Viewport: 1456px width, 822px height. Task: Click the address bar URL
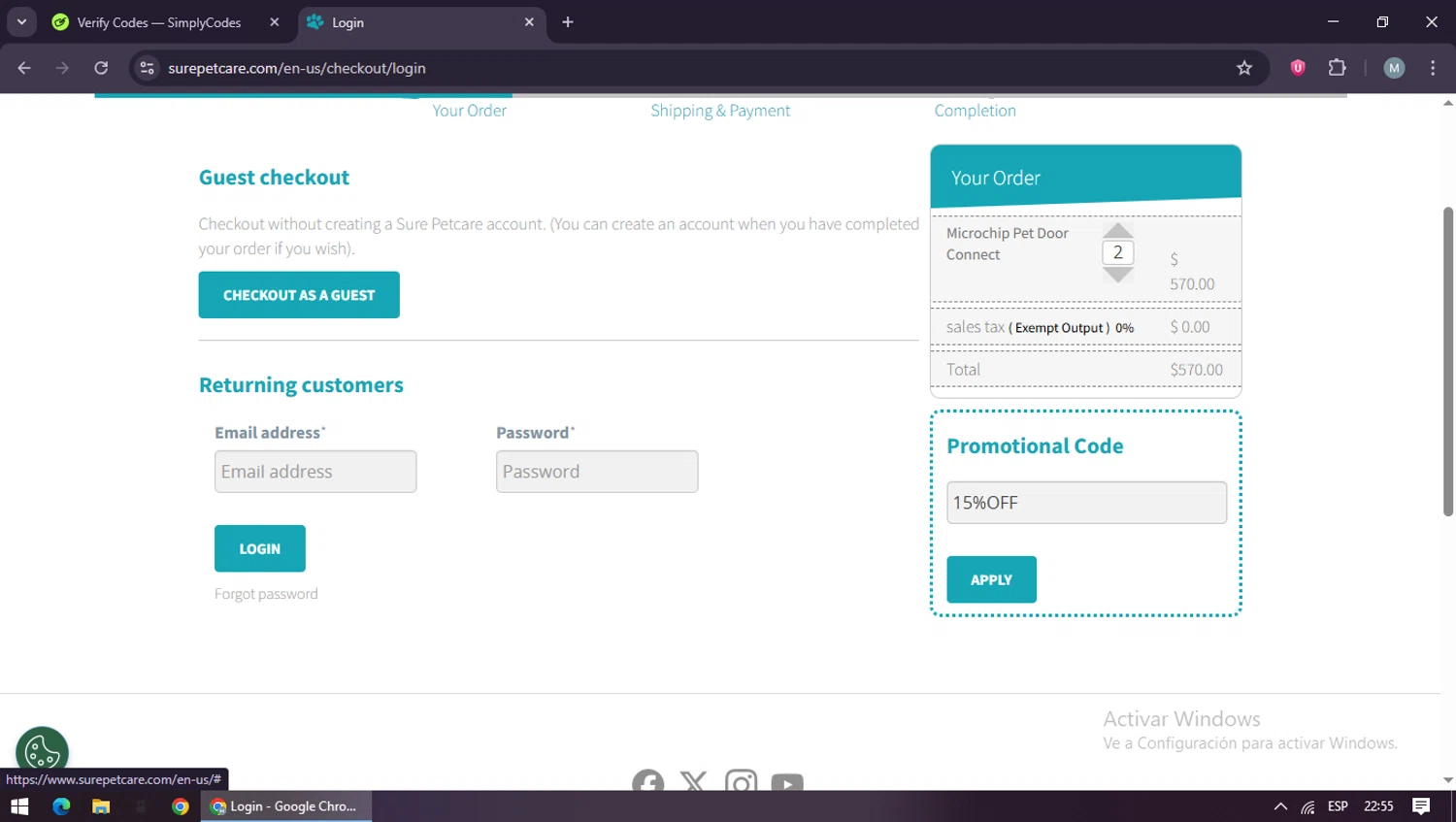[297, 68]
